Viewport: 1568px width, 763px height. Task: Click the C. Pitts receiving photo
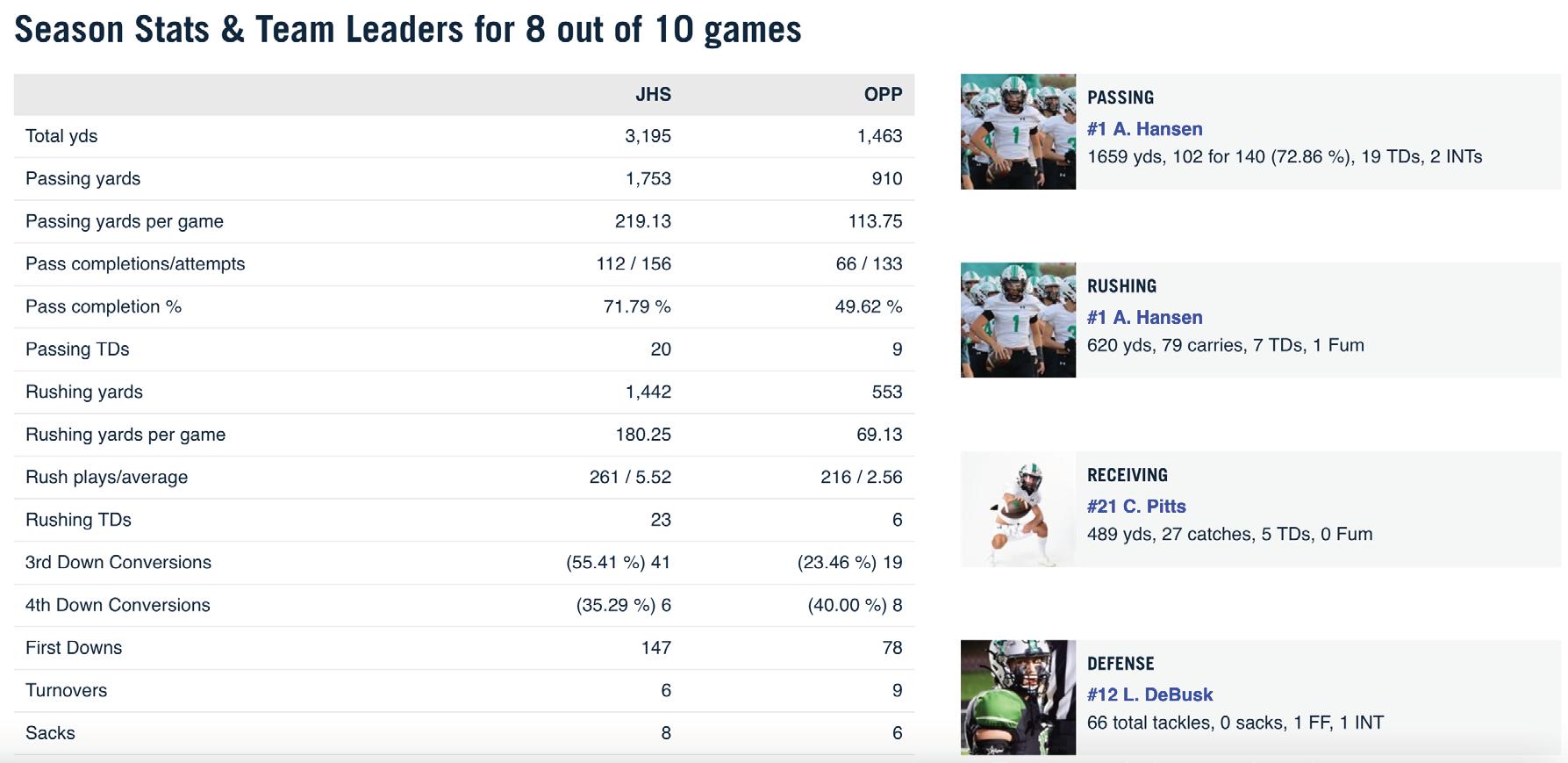tap(1018, 509)
